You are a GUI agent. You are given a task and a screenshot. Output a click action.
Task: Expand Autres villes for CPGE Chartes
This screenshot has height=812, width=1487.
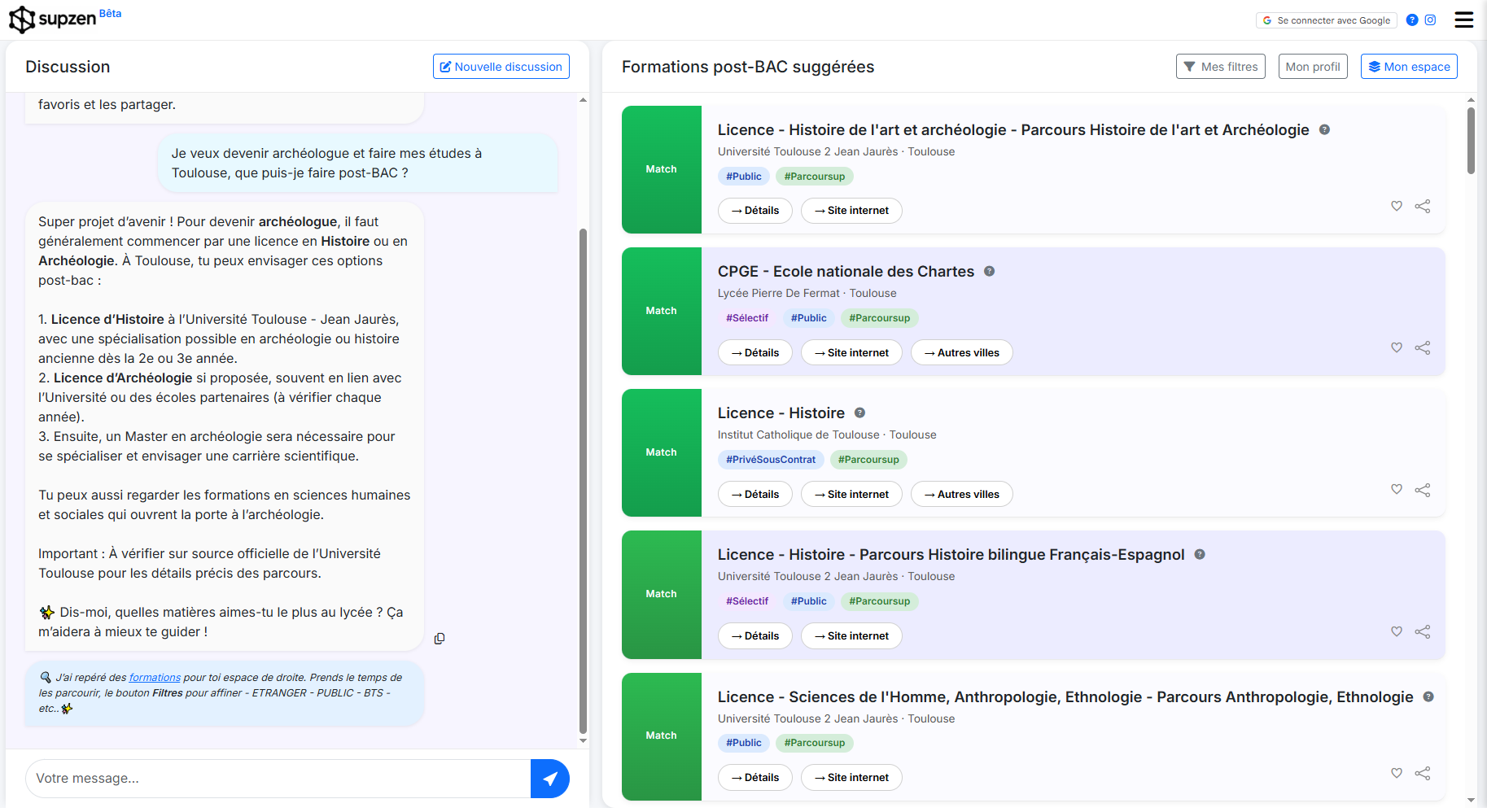coord(961,353)
